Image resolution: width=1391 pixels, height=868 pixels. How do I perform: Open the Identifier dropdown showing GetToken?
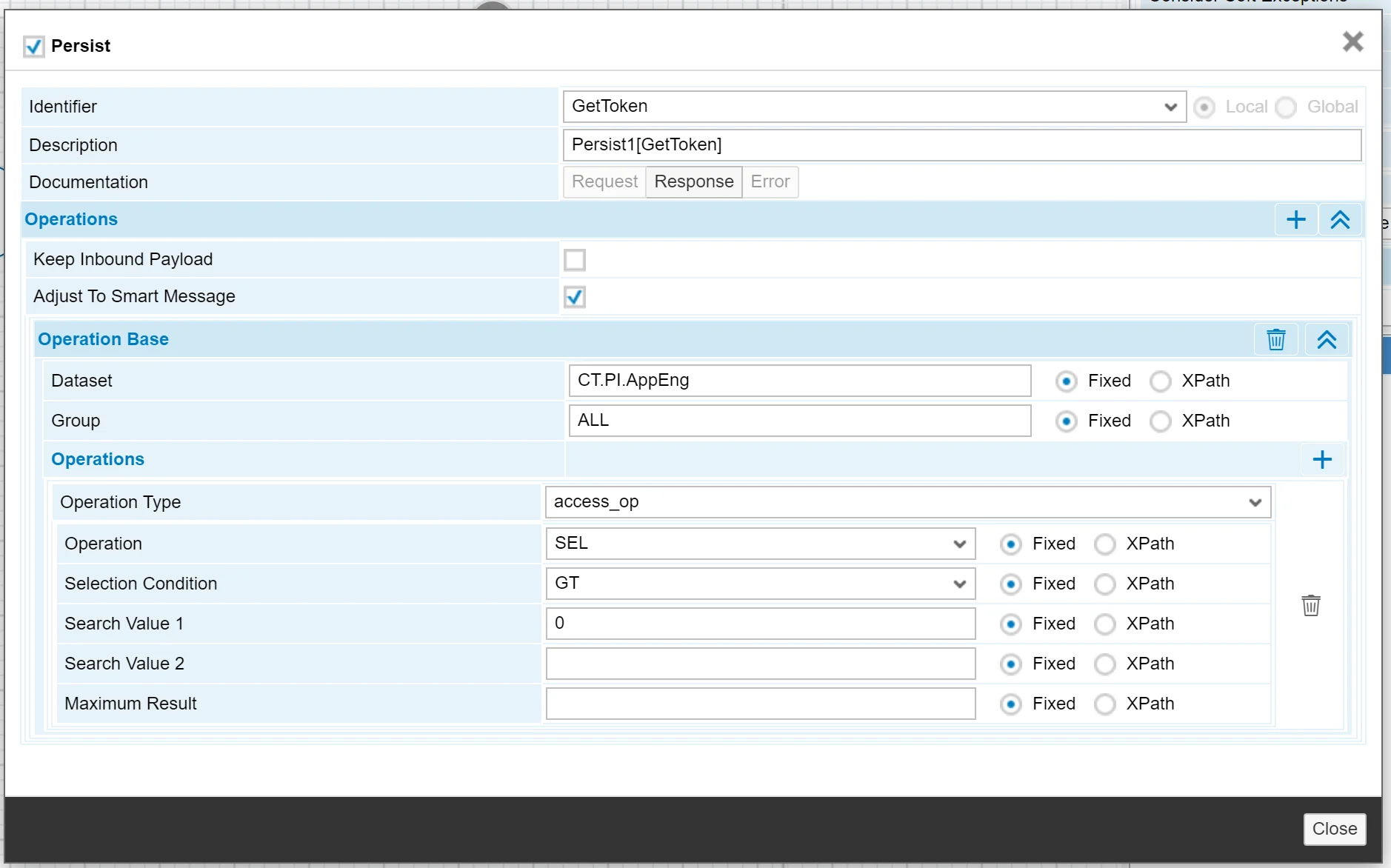click(874, 107)
